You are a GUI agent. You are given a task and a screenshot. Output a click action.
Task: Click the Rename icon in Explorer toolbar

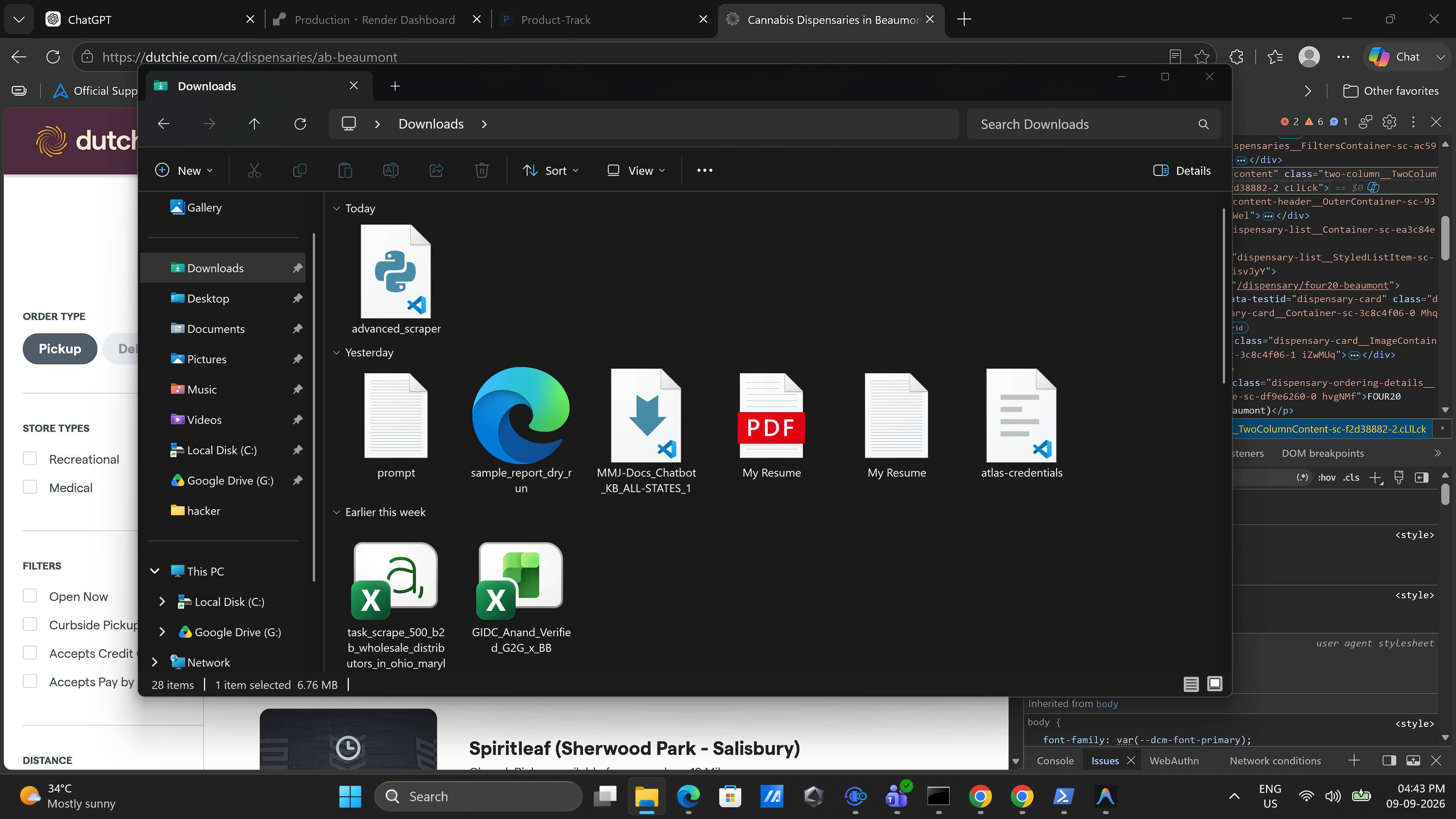point(391,170)
